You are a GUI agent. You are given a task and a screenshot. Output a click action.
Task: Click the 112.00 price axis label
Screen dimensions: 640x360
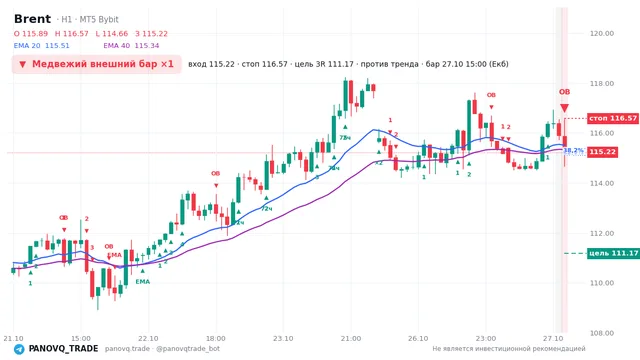point(602,233)
